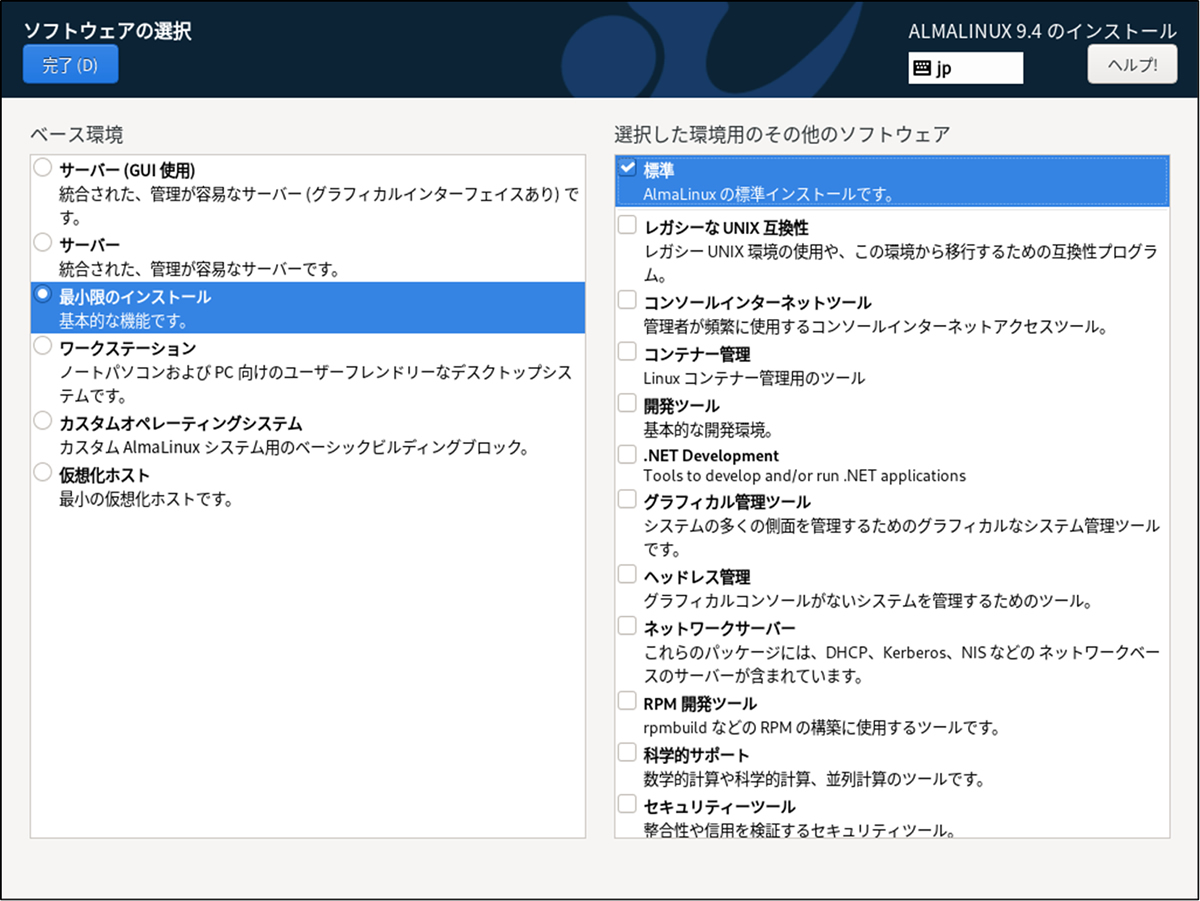Select 仮想化ホスト base environment
The width and height of the screenshot is (1200, 901).
(42, 472)
